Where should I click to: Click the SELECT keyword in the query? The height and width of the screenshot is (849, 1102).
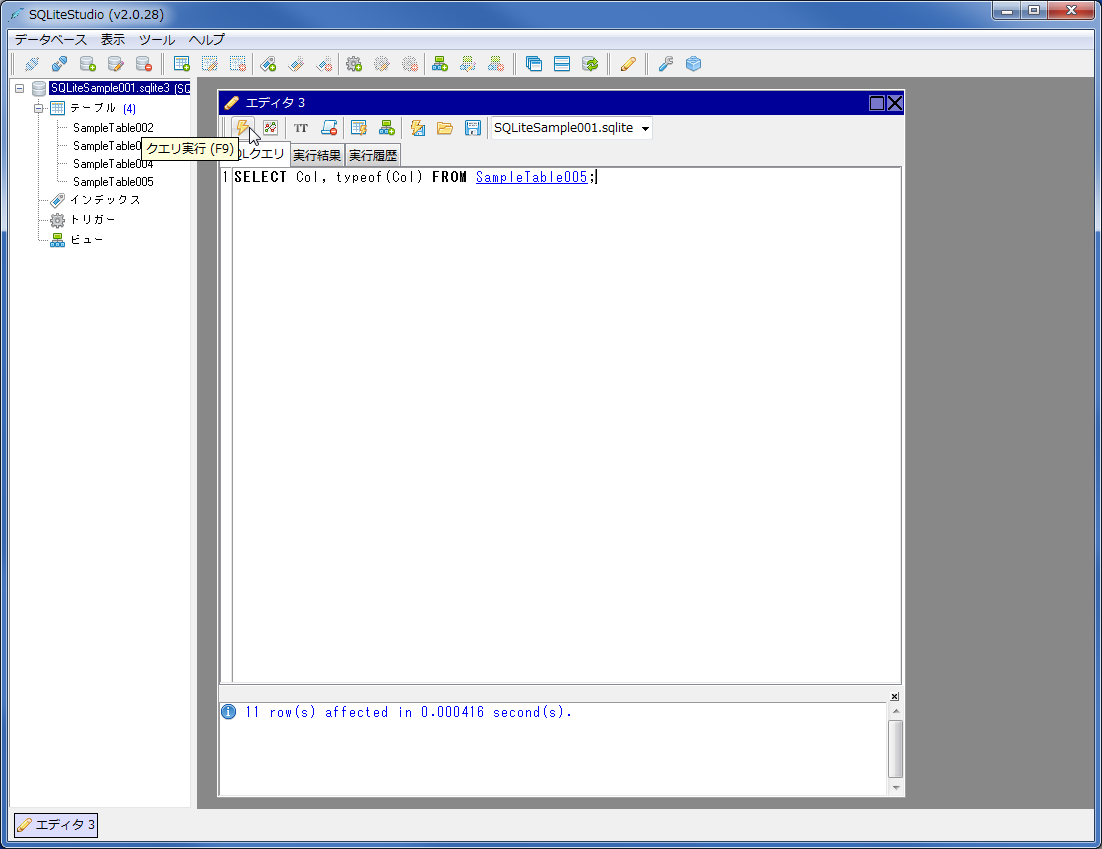[x=260, y=177]
